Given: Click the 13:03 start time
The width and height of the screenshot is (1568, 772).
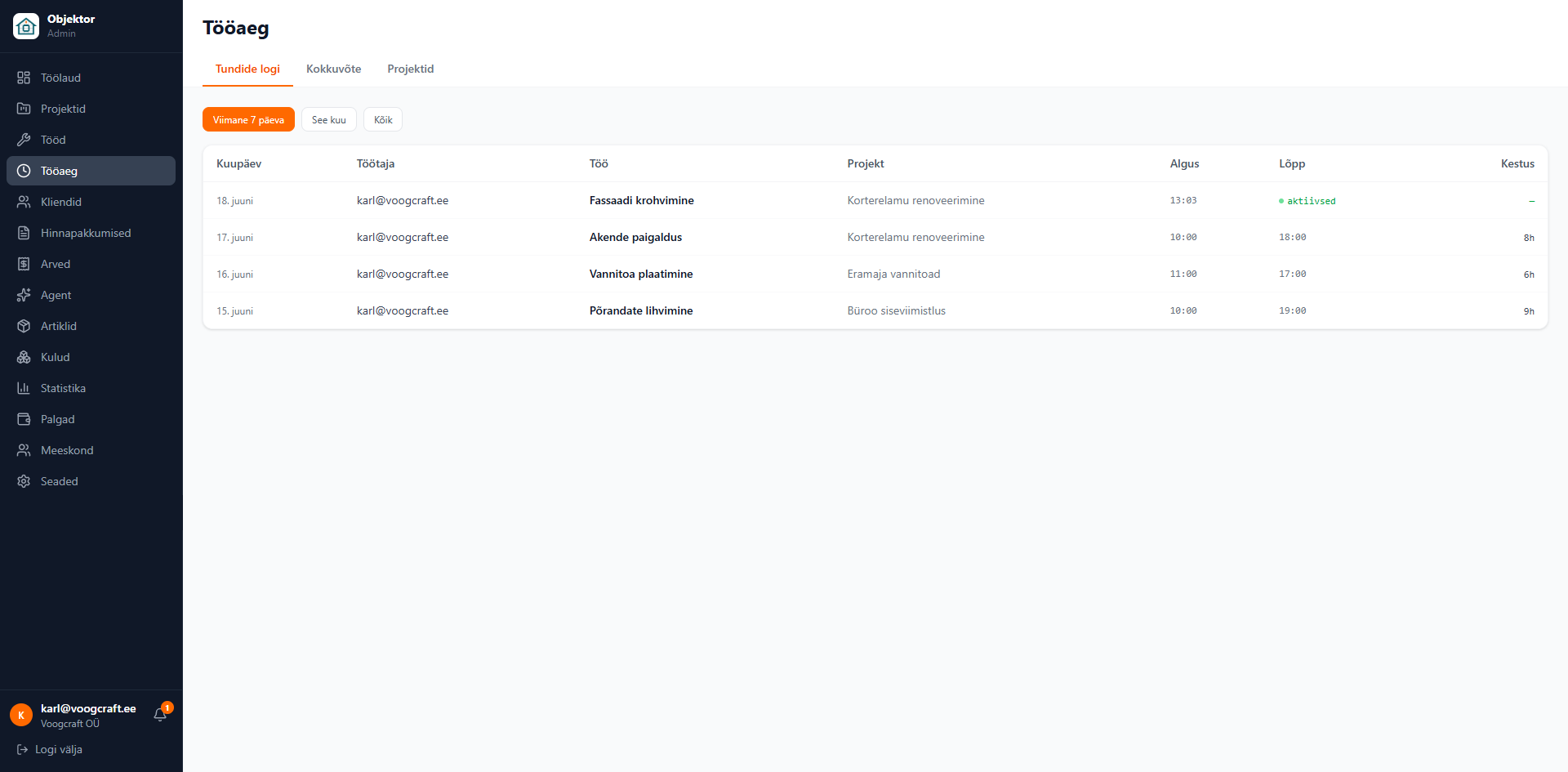Looking at the screenshot, I should [x=1183, y=200].
